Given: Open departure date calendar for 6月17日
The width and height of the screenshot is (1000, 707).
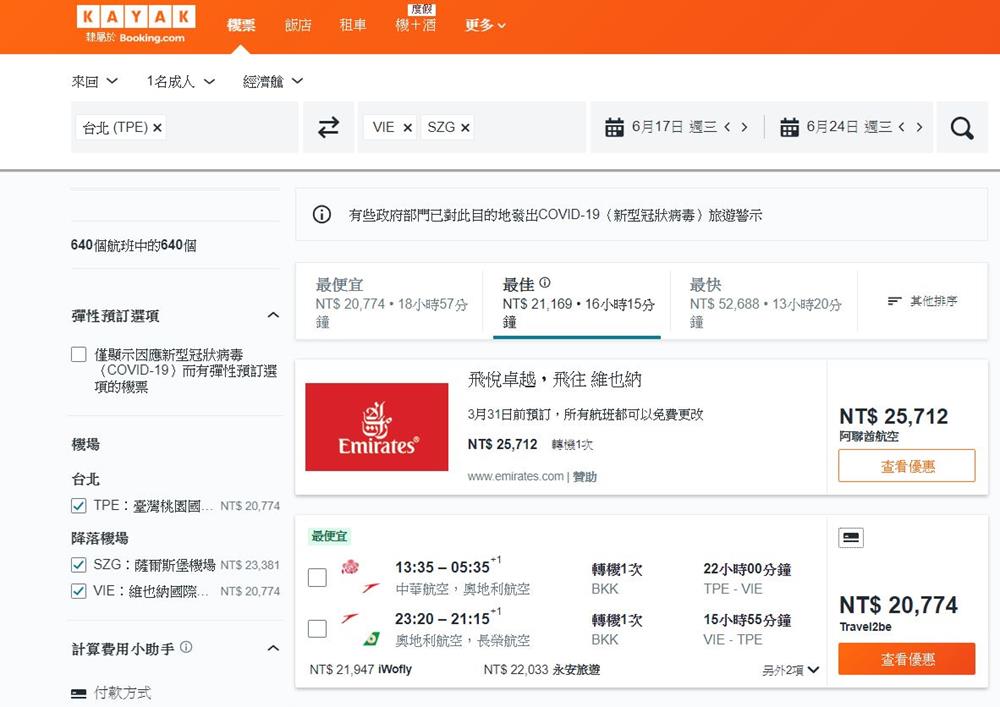Looking at the screenshot, I should point(660,127).
